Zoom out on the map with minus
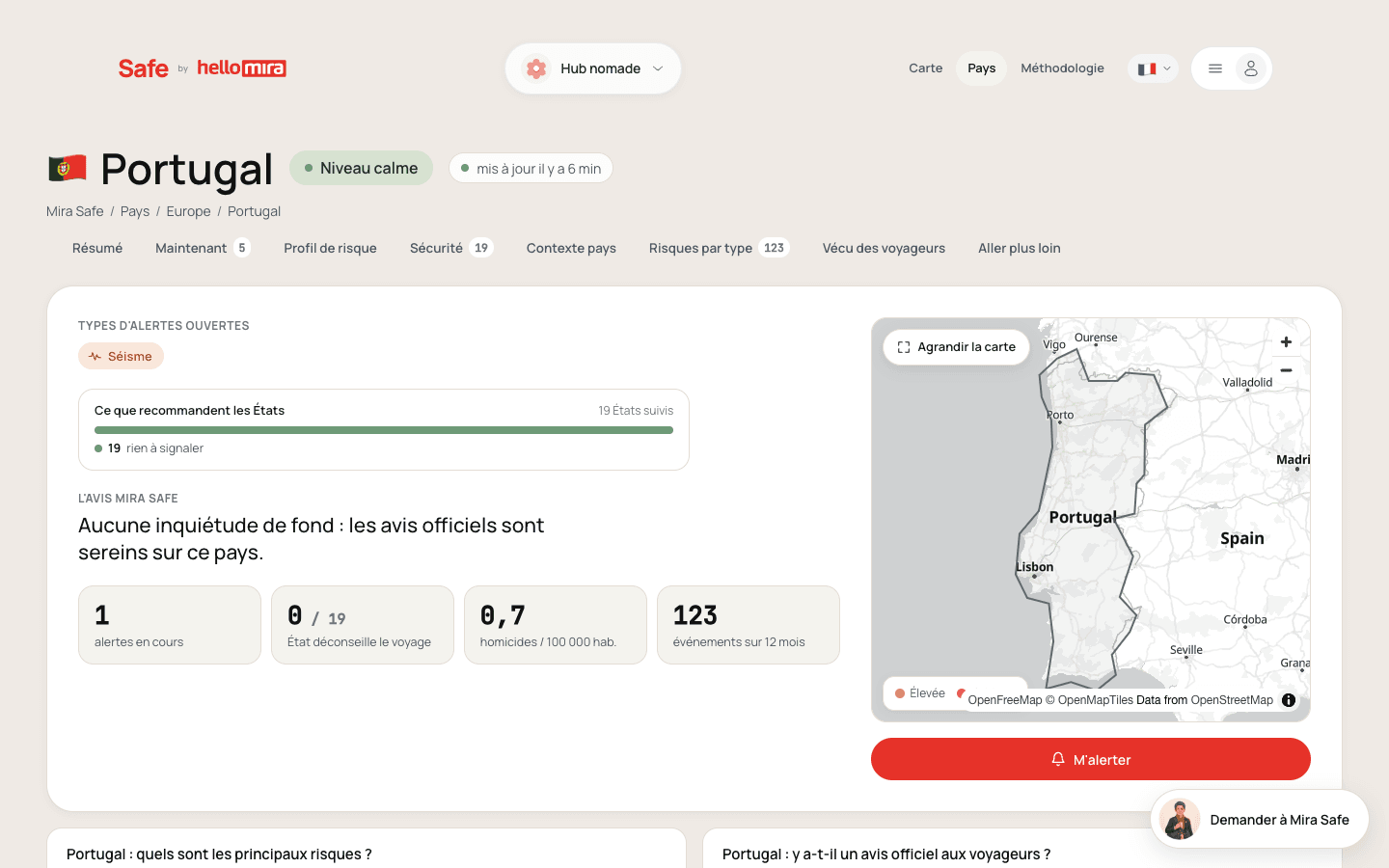Viewport: 1389px width, 868px height. click(1286, 370)
